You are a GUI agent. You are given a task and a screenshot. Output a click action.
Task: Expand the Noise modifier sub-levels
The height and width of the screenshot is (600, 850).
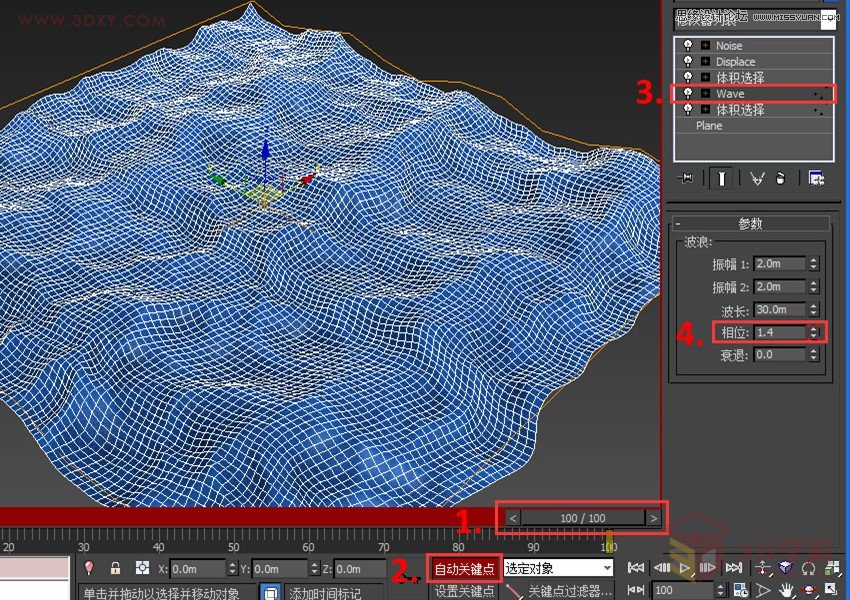tap(705, 46)
